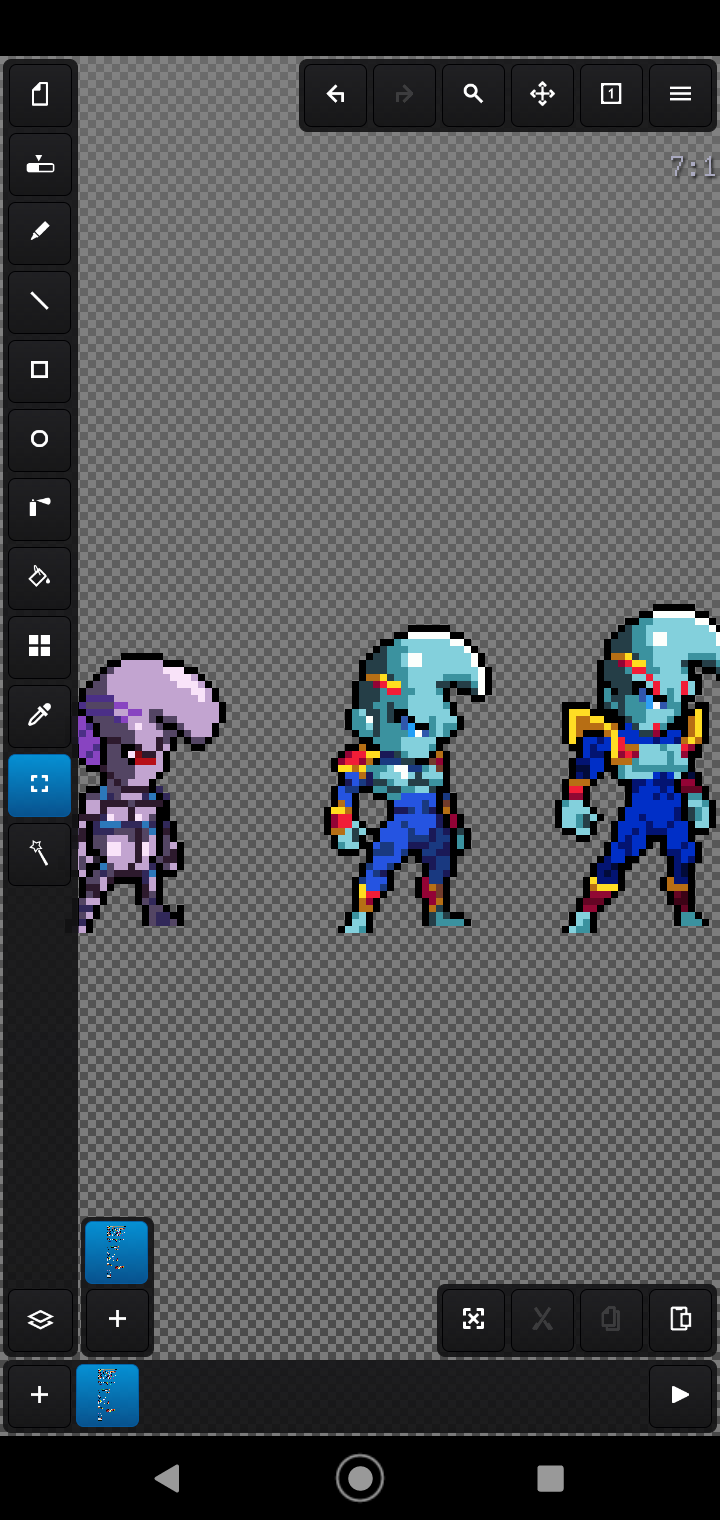Select the Pencil tool
The image size is (720, 1520).
pyautogui.click(x=40, y=233)
